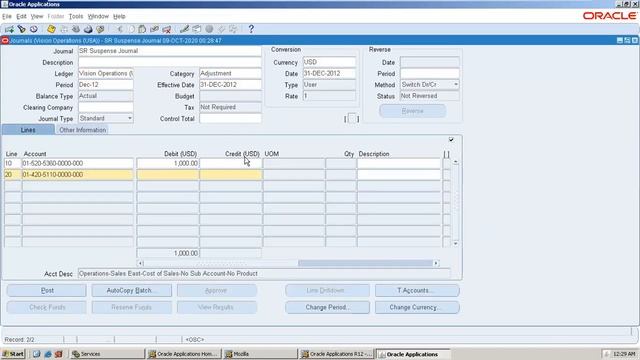Click the New record toolbar icon
Screen dimensions: 640x360
[9, 29]
